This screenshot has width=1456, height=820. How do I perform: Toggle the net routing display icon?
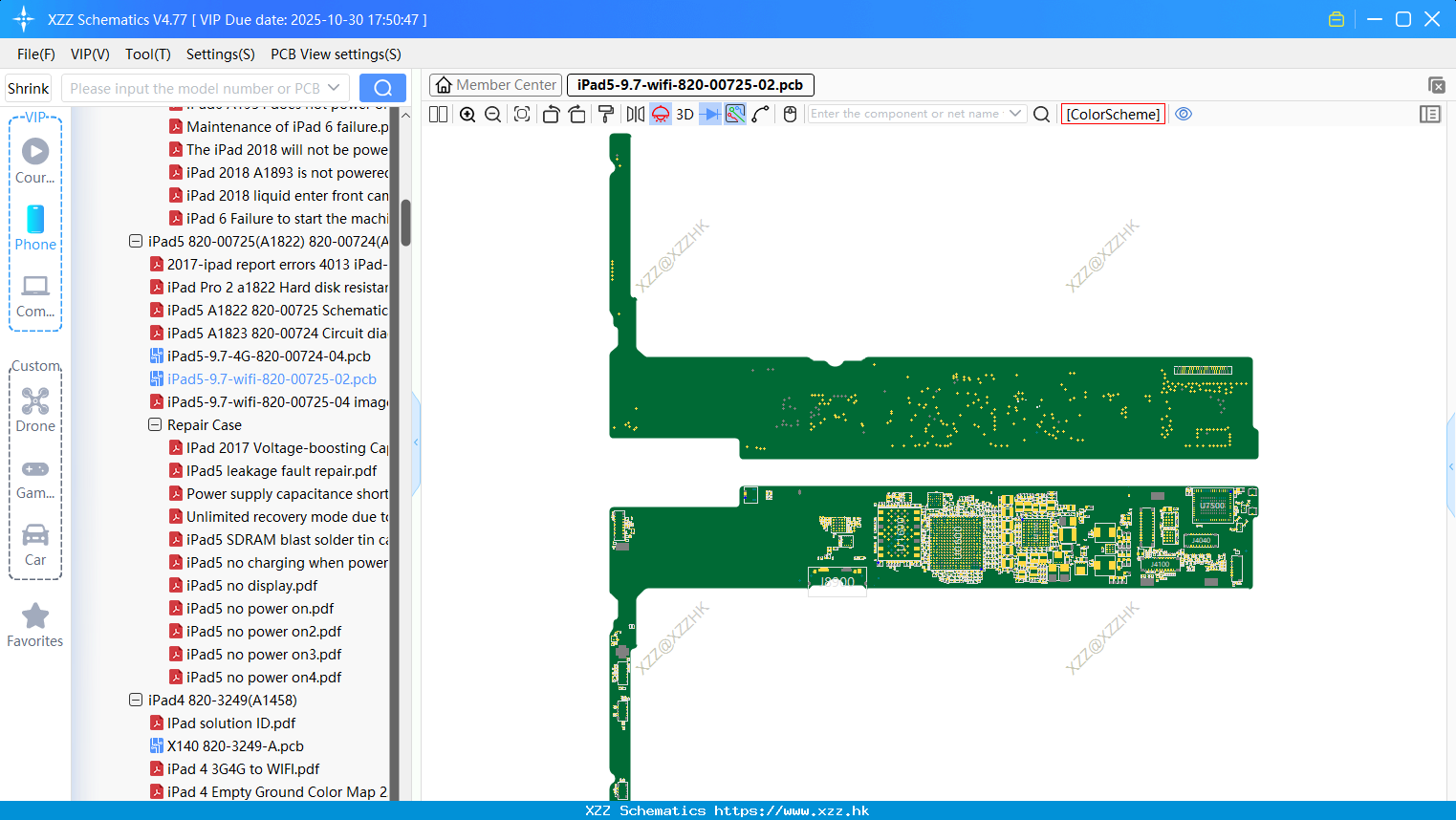[735, 114]
